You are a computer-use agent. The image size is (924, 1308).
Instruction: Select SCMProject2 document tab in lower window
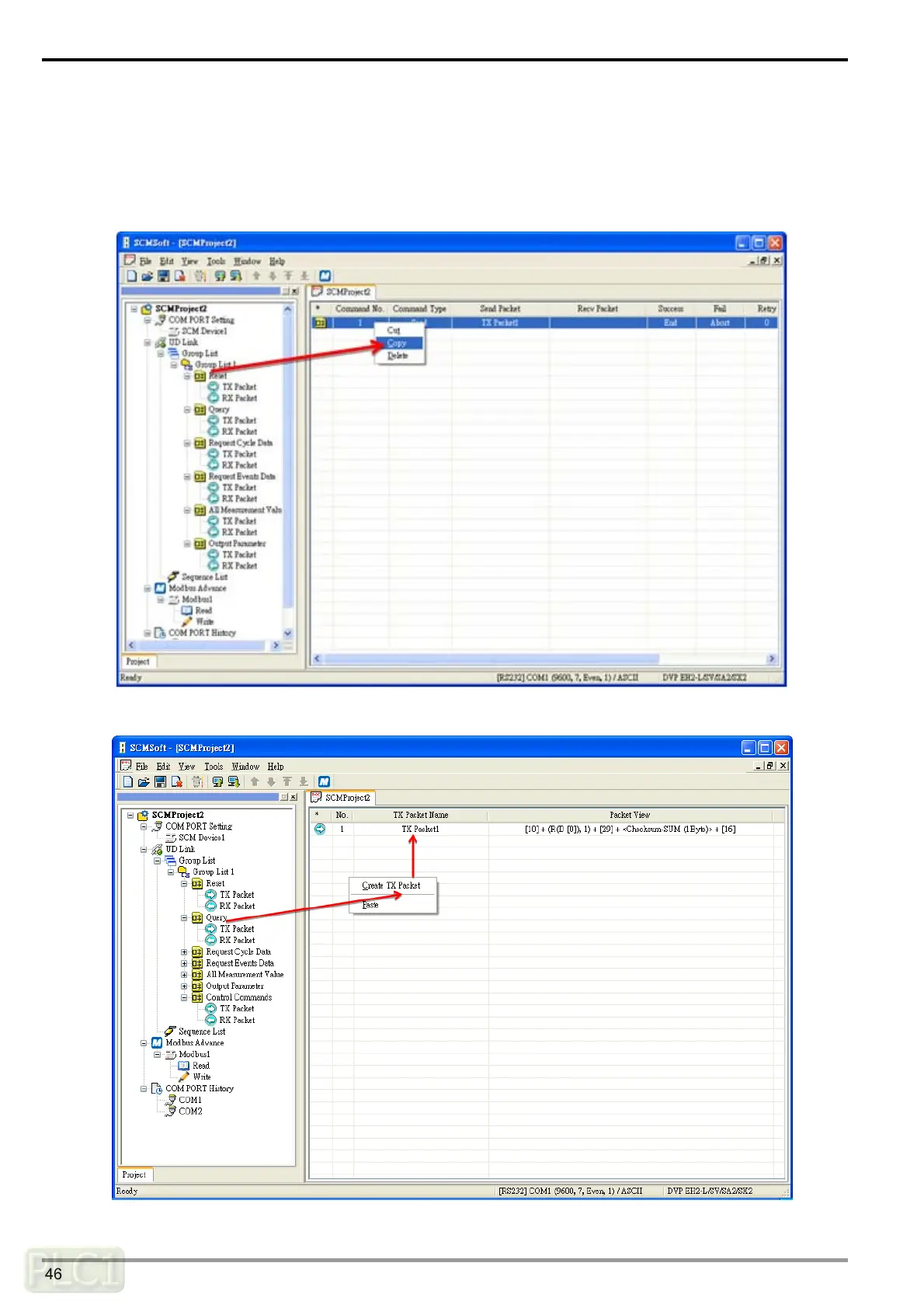(342, 798)
